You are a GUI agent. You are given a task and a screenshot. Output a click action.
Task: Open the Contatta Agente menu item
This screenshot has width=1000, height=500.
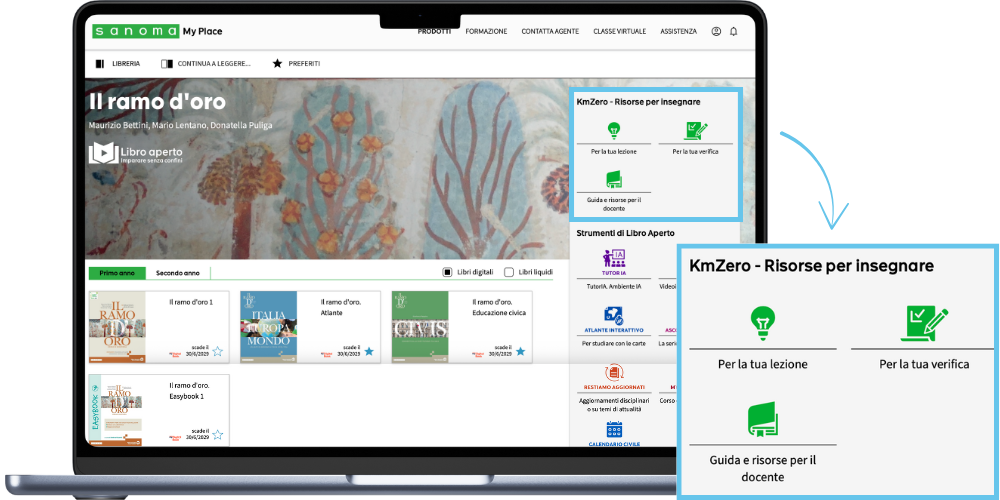(x=550, y=31)
